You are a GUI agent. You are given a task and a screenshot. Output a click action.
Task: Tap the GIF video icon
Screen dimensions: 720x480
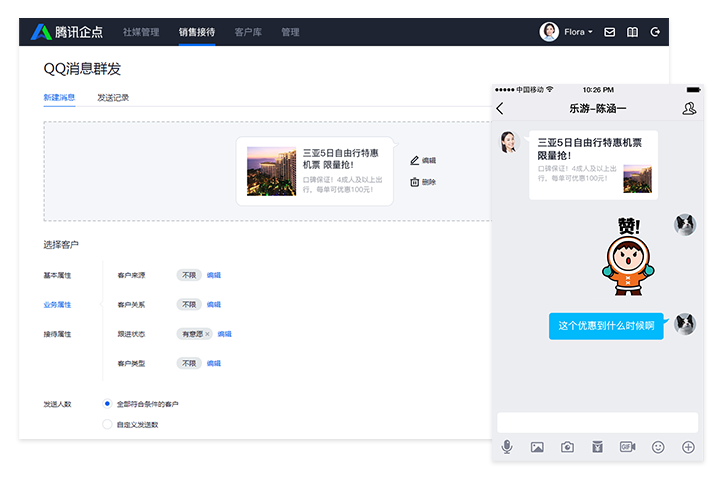627,447
